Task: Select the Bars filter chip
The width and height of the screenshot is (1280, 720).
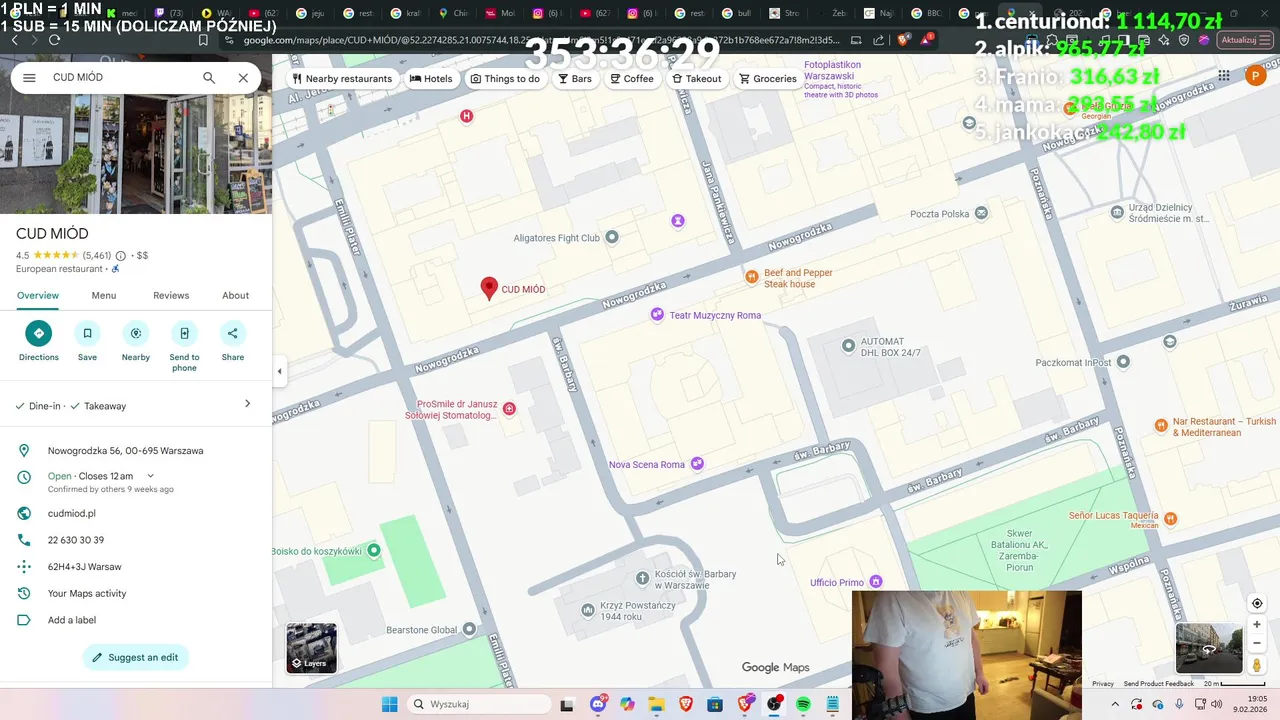Action: coord(575,79)
